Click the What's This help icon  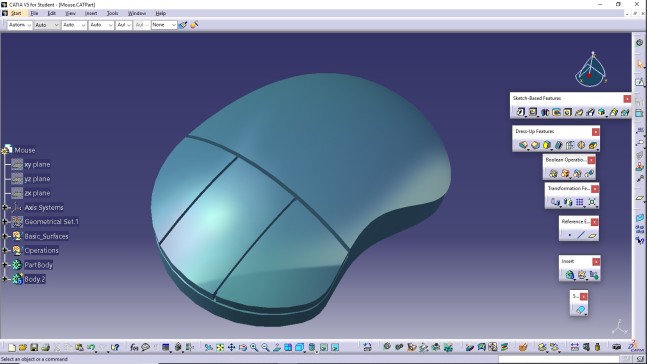(x=115, y=347)
